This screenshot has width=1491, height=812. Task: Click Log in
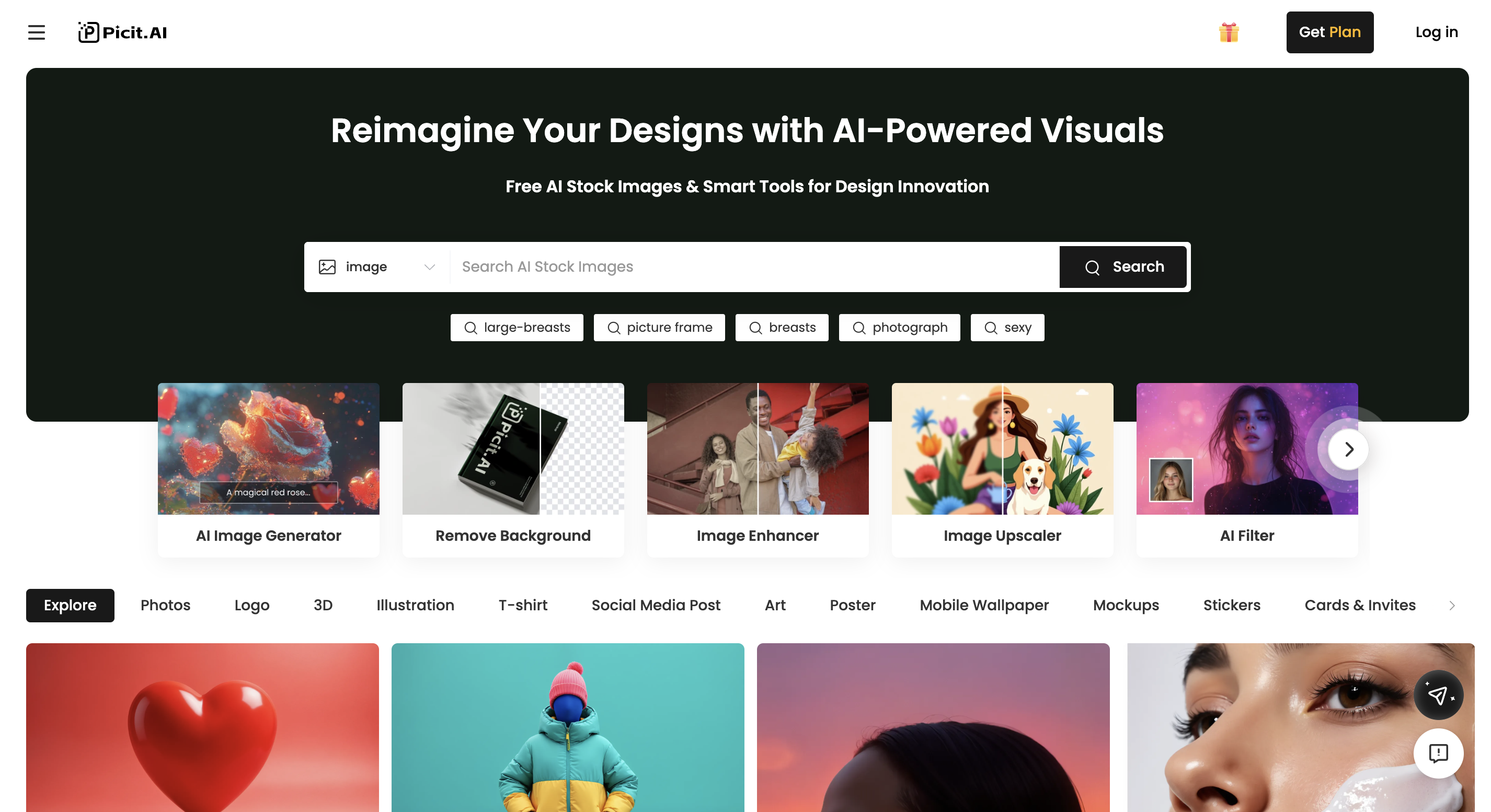click(x=1436, y=32)
